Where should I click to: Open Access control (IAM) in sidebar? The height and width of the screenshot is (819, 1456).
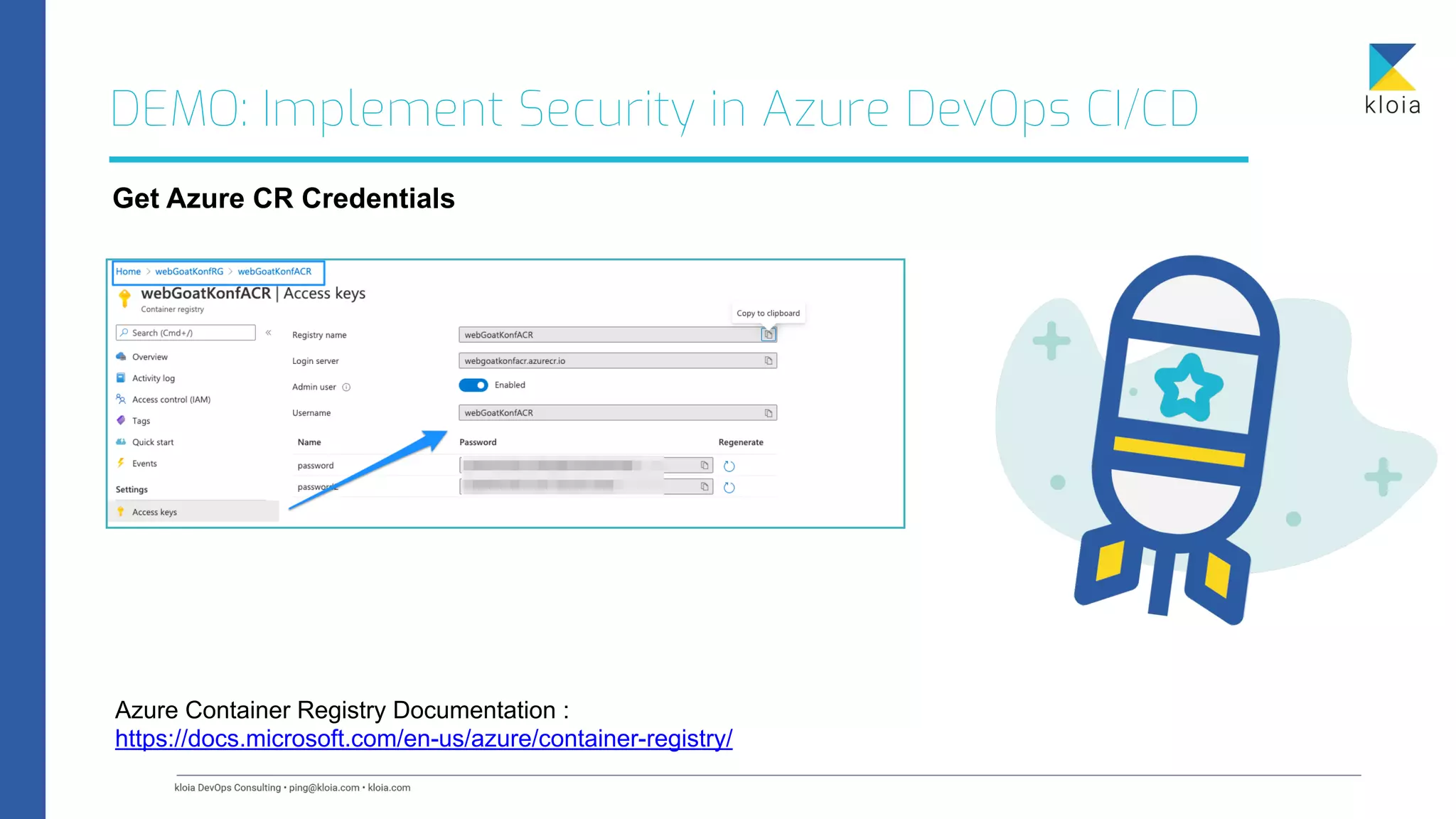click(171, 400)
